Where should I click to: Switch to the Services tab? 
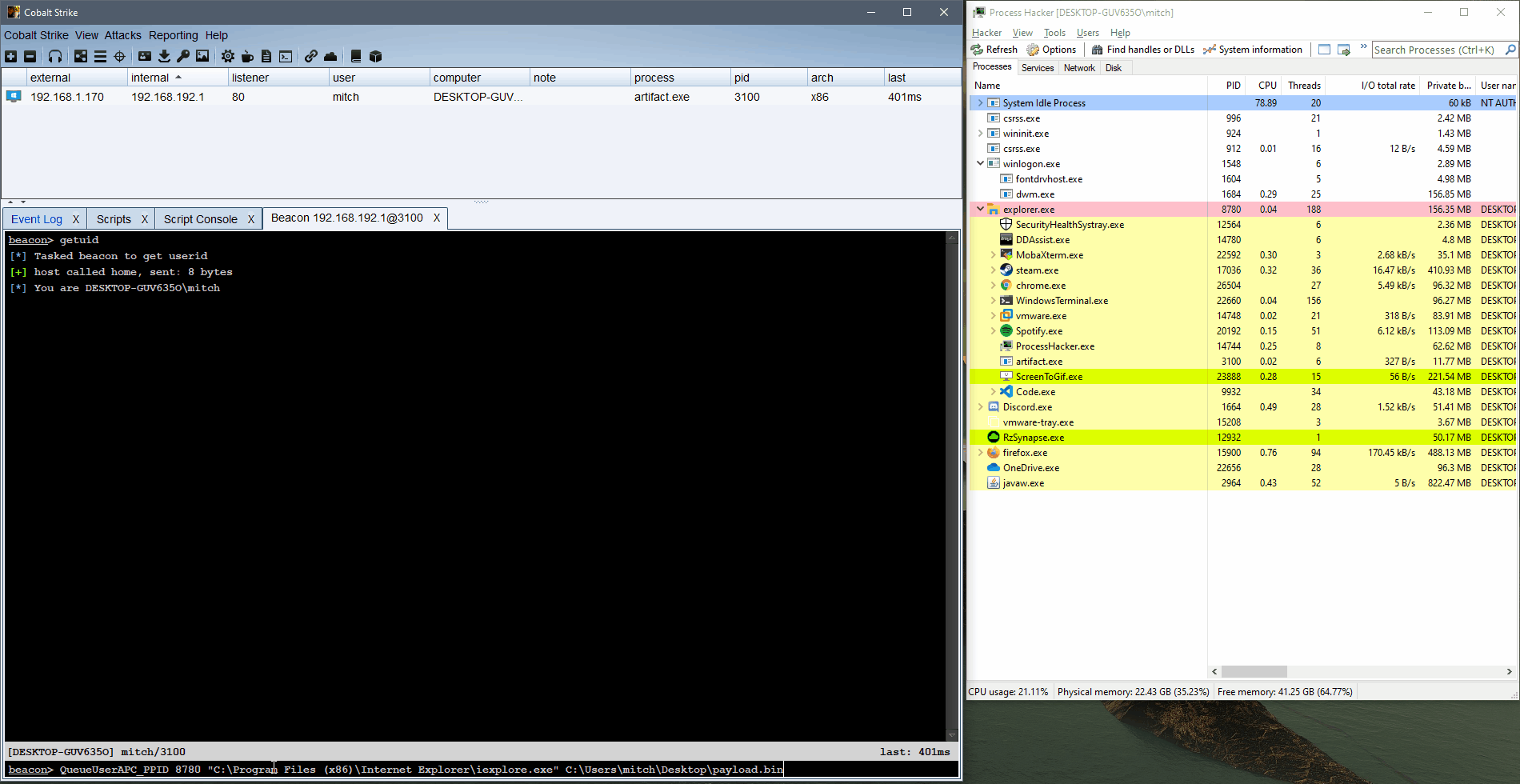coord(1038,68)
